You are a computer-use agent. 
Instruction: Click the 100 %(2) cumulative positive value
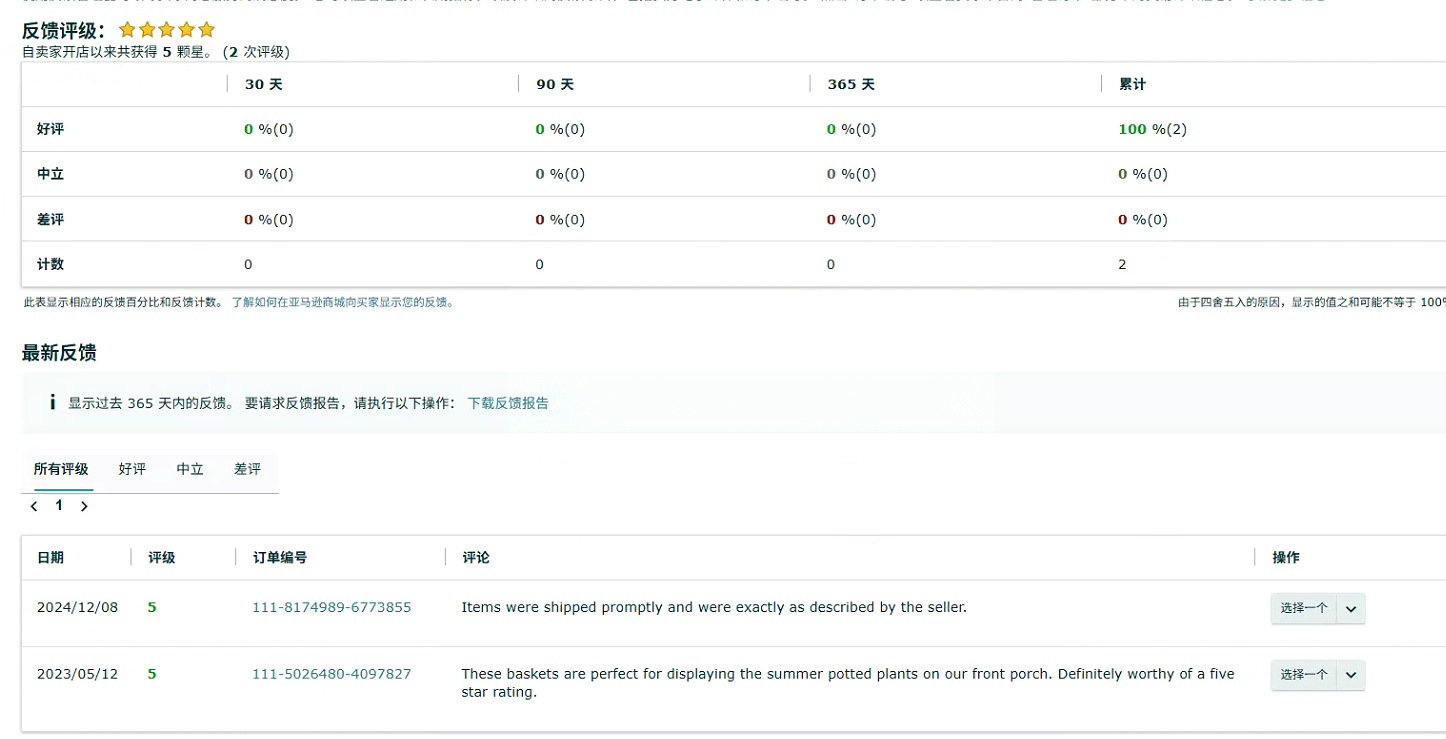click(1152, 129)
